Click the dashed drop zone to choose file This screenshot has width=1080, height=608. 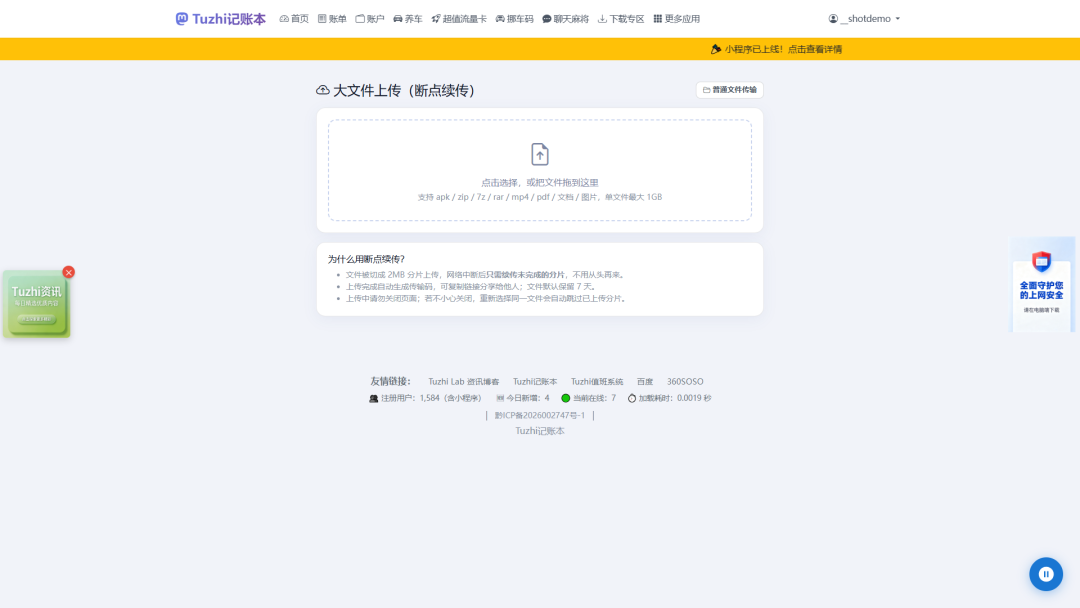coord(540,170)
